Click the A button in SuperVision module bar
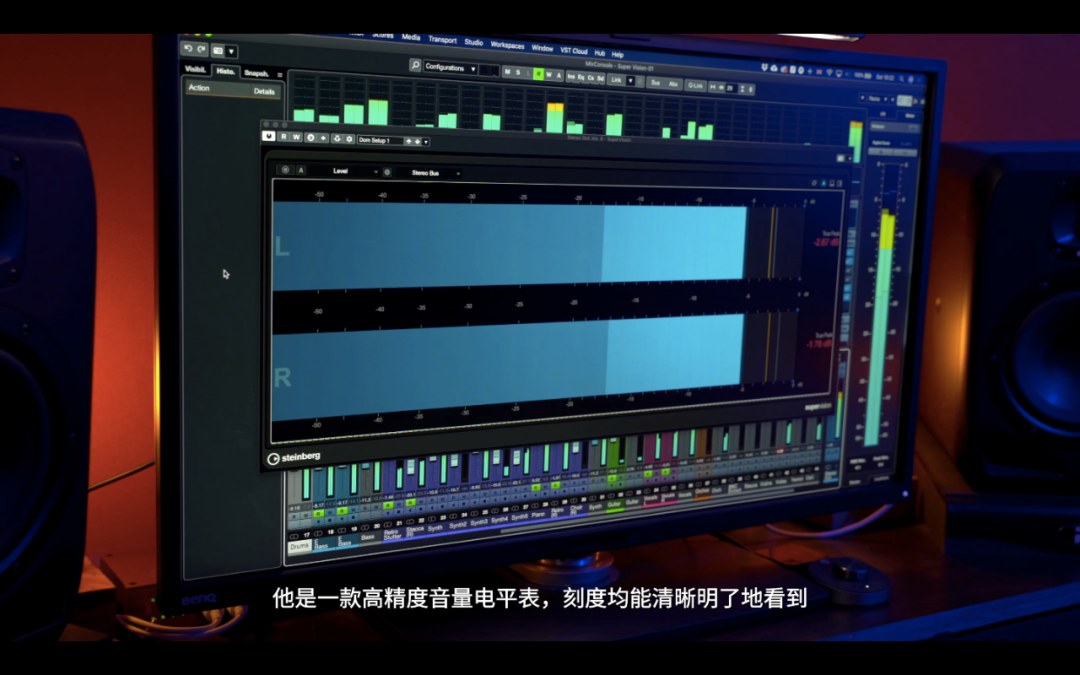 (x=301, y=170)
